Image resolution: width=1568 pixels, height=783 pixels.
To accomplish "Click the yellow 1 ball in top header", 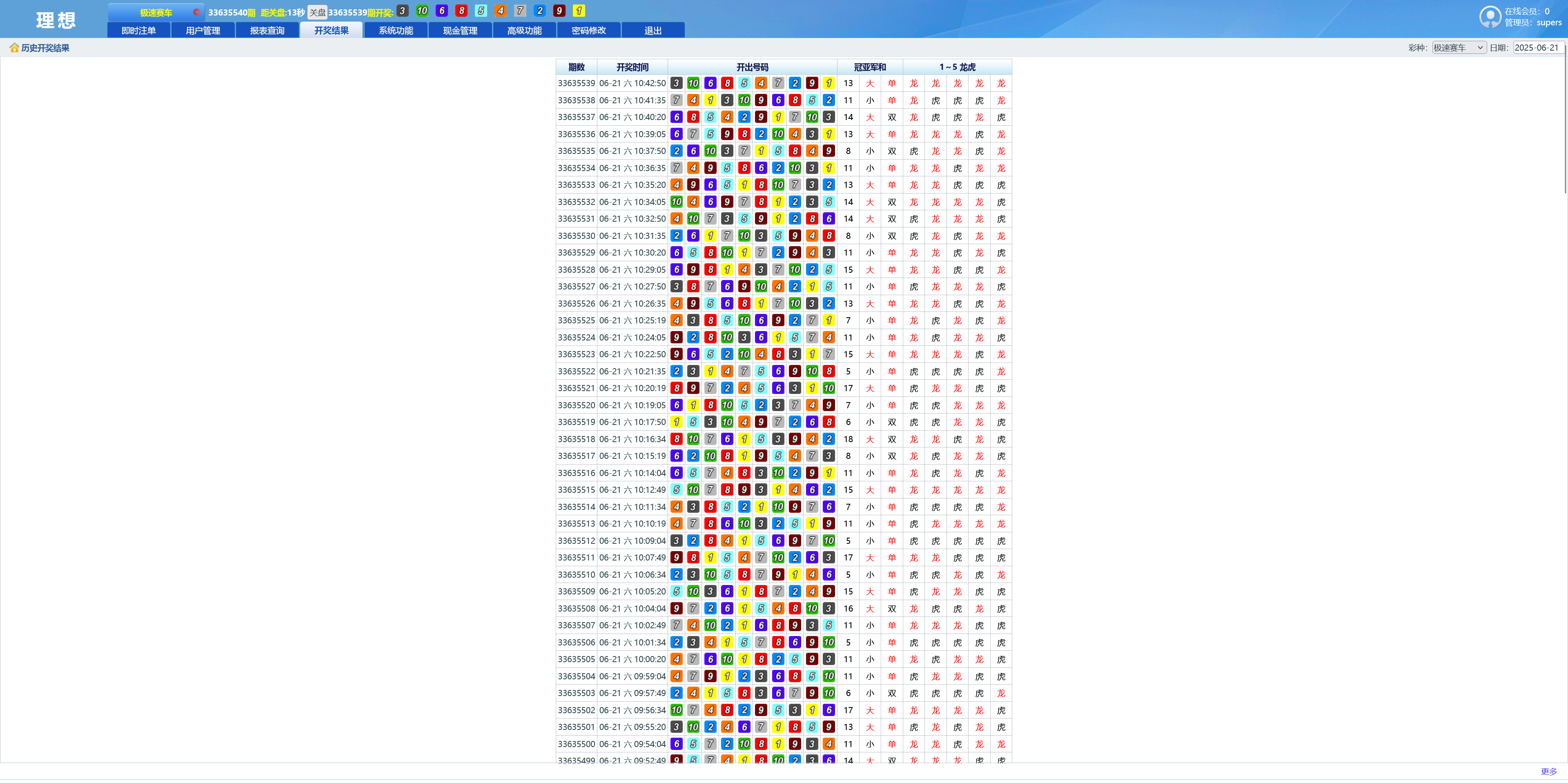I will 579,11.
